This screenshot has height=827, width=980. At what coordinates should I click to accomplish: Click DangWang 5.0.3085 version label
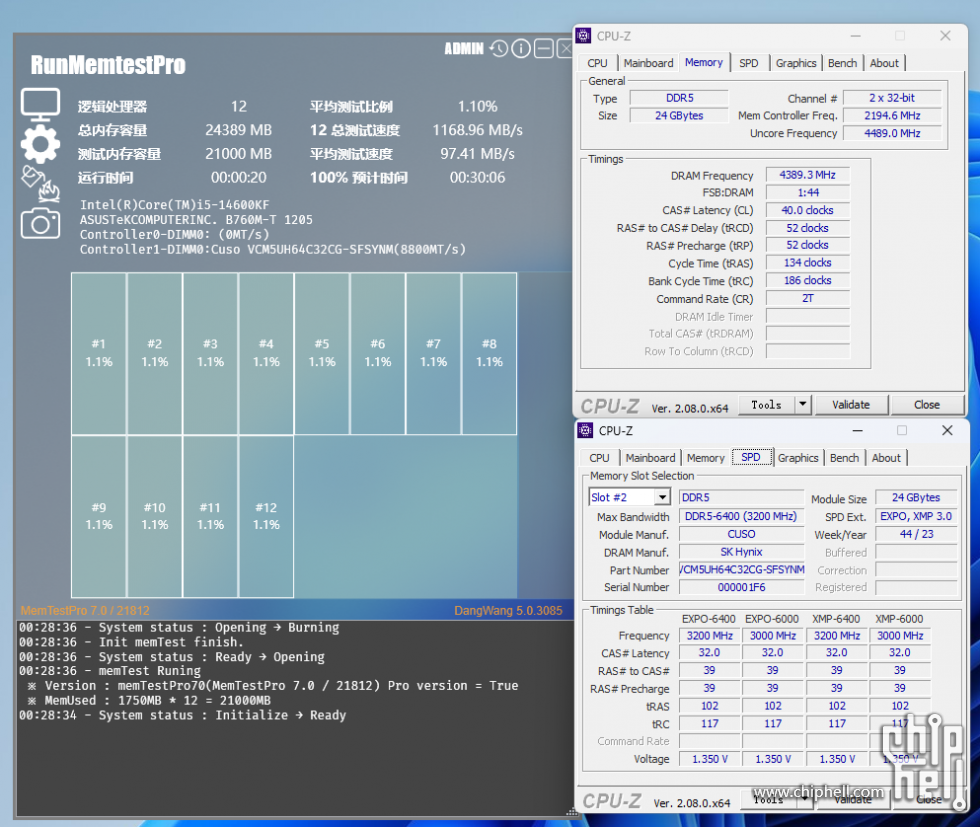[x=508, y=611]
